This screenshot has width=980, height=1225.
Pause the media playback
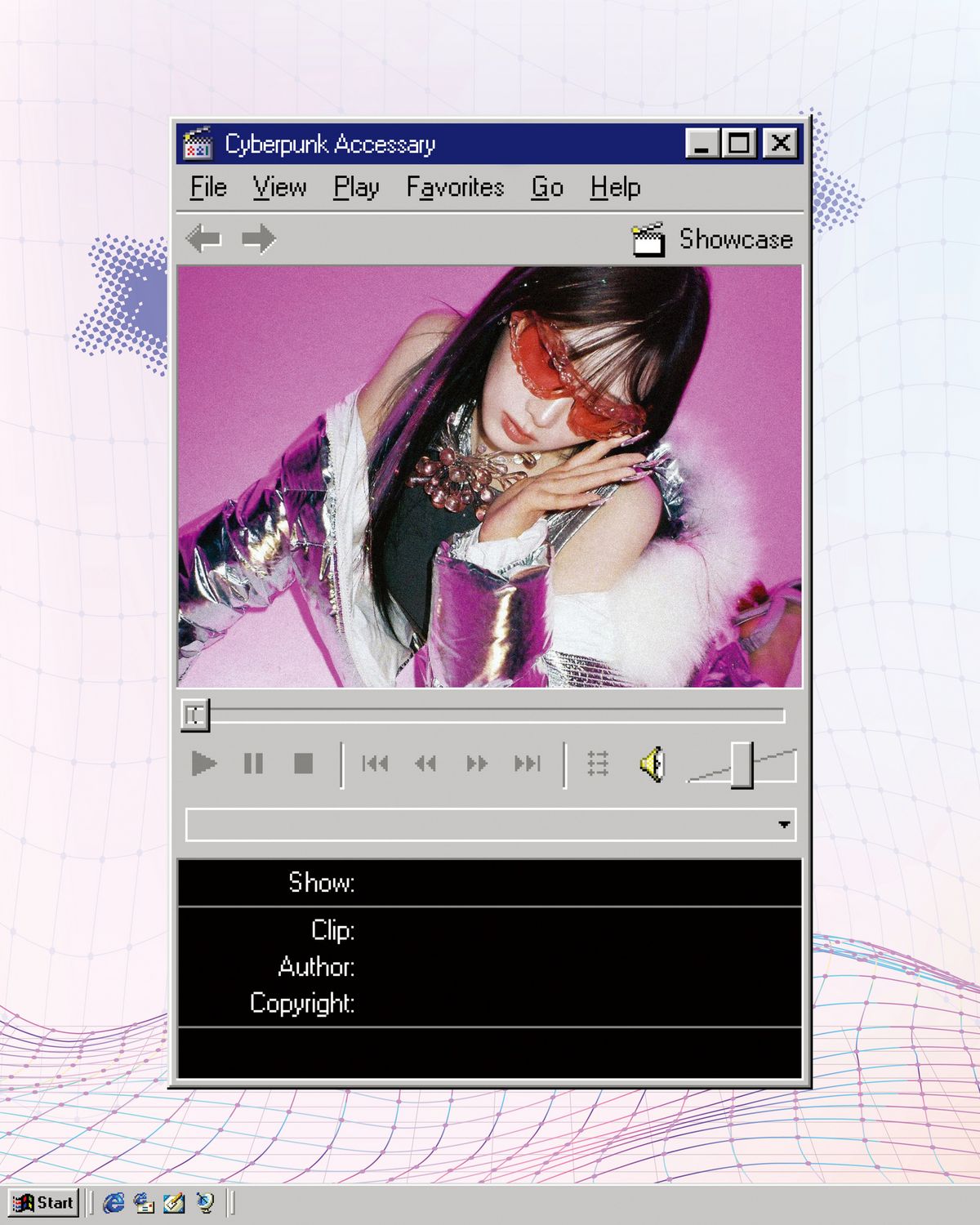(253, 764)
